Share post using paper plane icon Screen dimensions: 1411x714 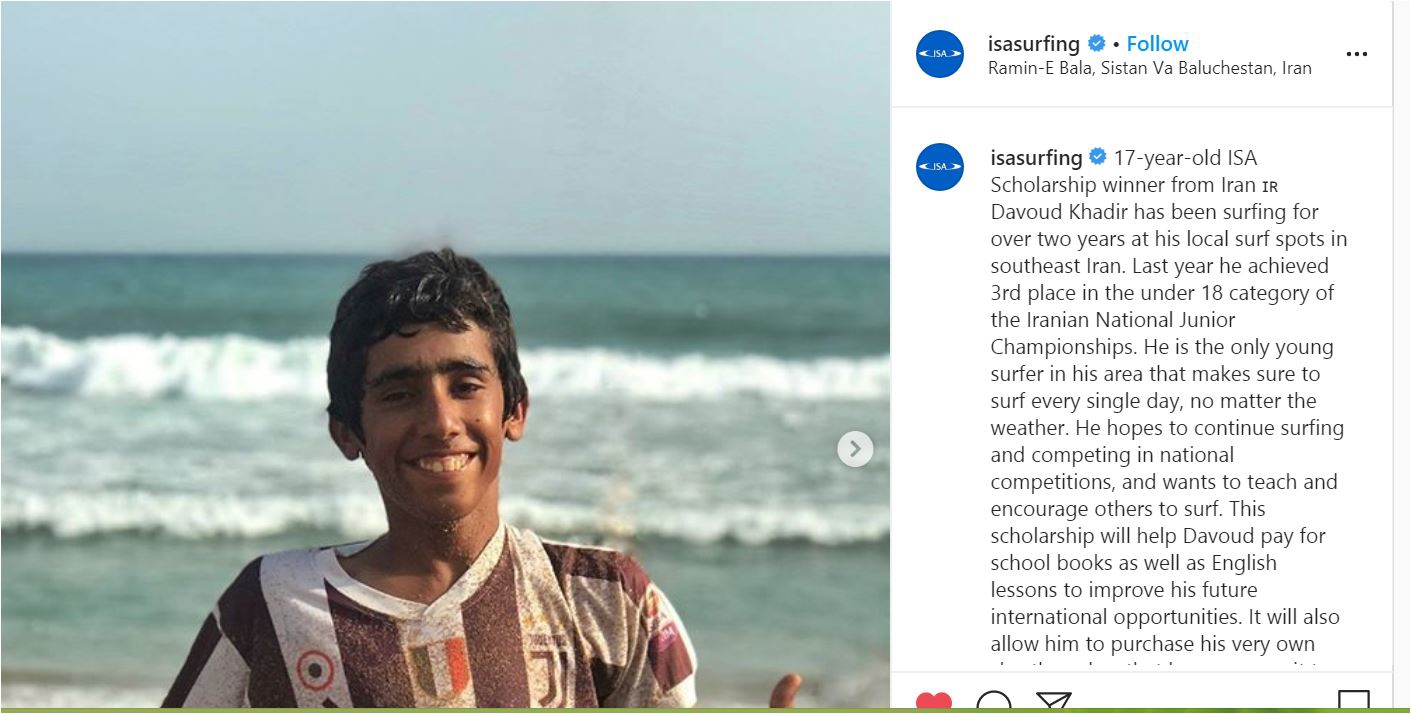tap(1052, 703)
